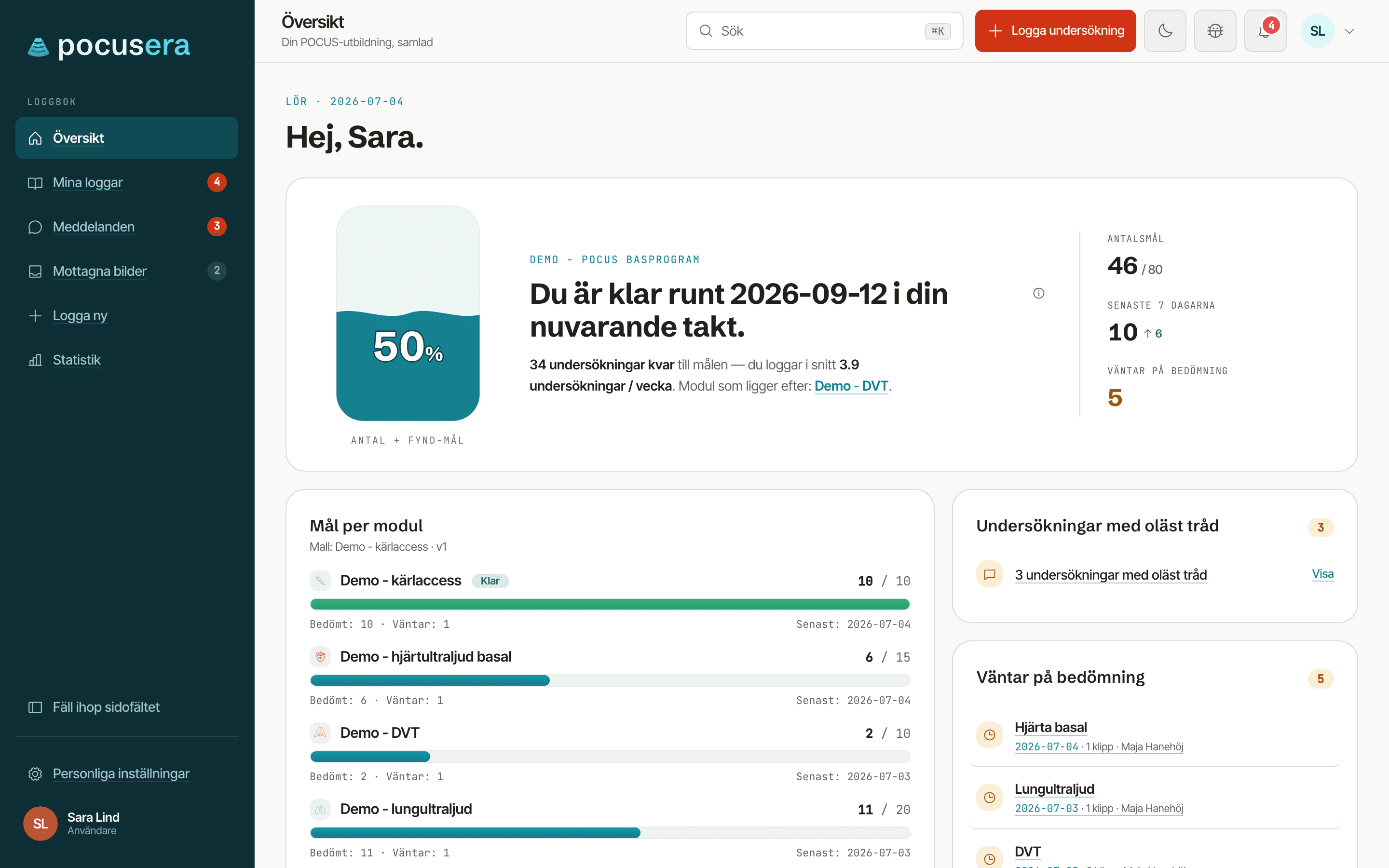Click the heart icon for hjärtultraljud basal

click(320, 657)
